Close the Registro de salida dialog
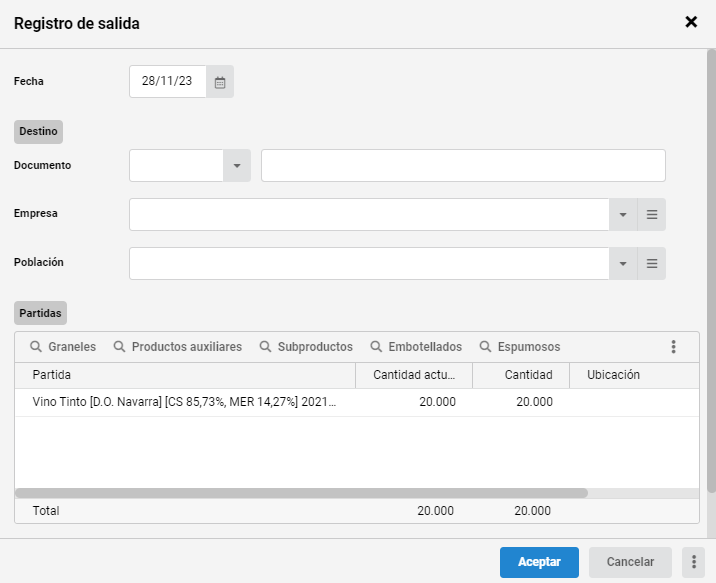Image resolution: width=716 pixels, height=583 pixels. coord(691,22)
